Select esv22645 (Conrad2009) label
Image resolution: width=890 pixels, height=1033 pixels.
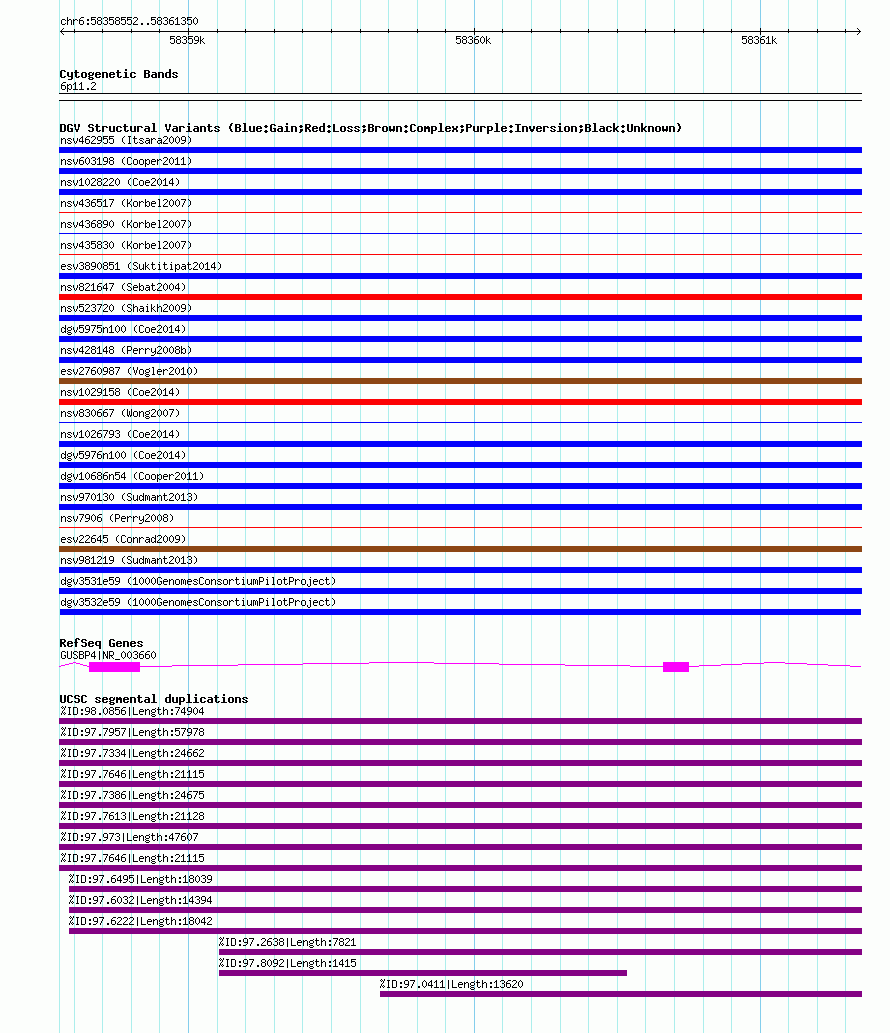point(123,540)
